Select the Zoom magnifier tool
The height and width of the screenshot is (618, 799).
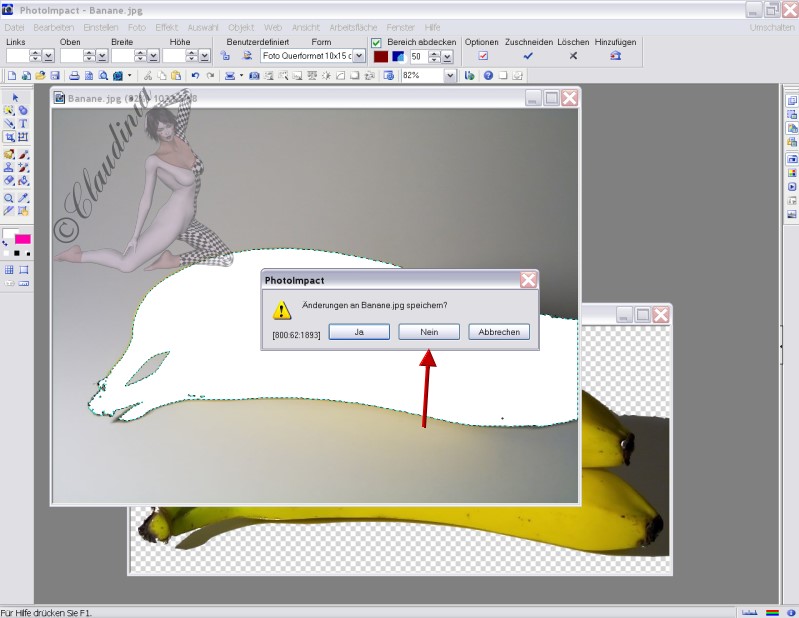coord(9,198)
